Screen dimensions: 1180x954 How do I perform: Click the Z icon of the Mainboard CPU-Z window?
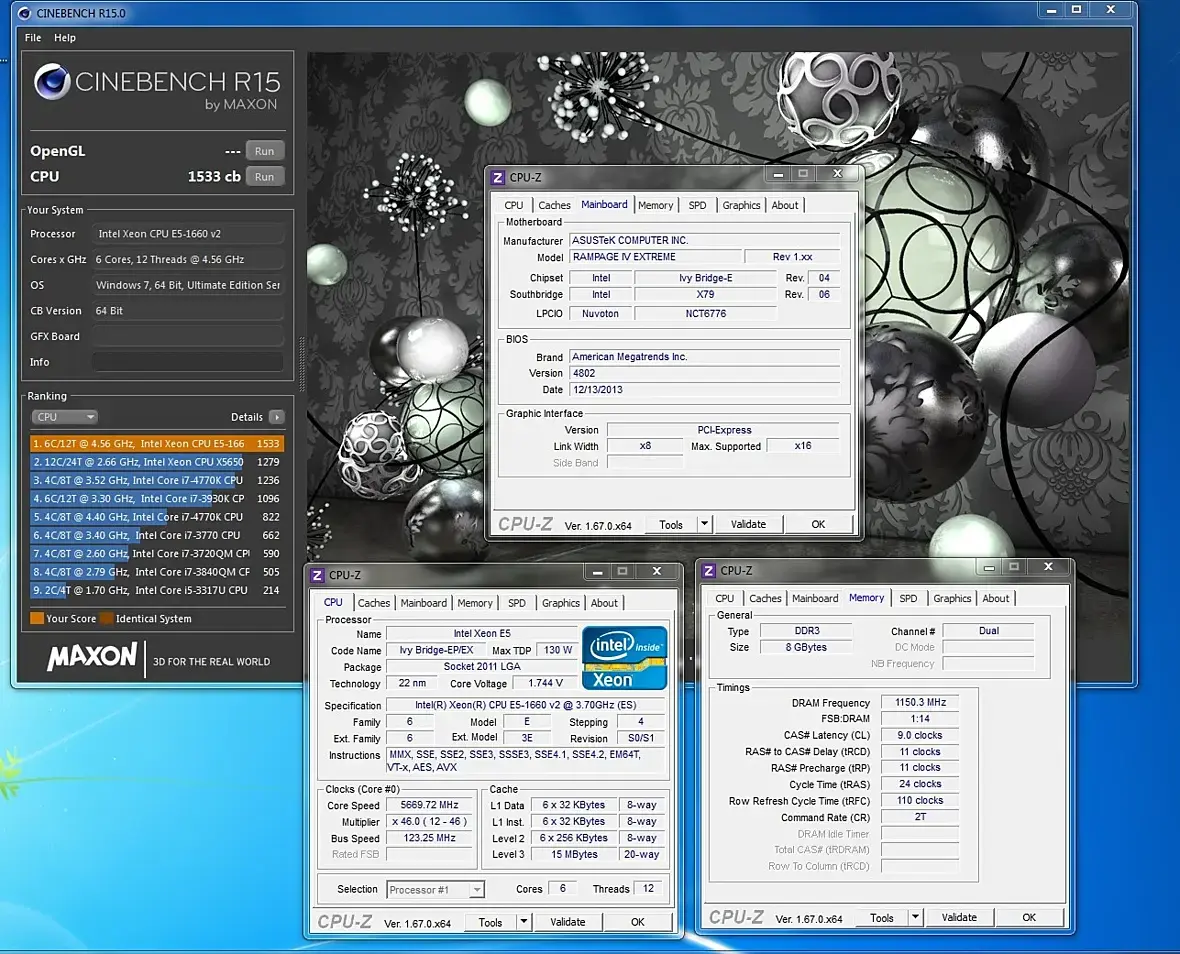pos(498,178)
